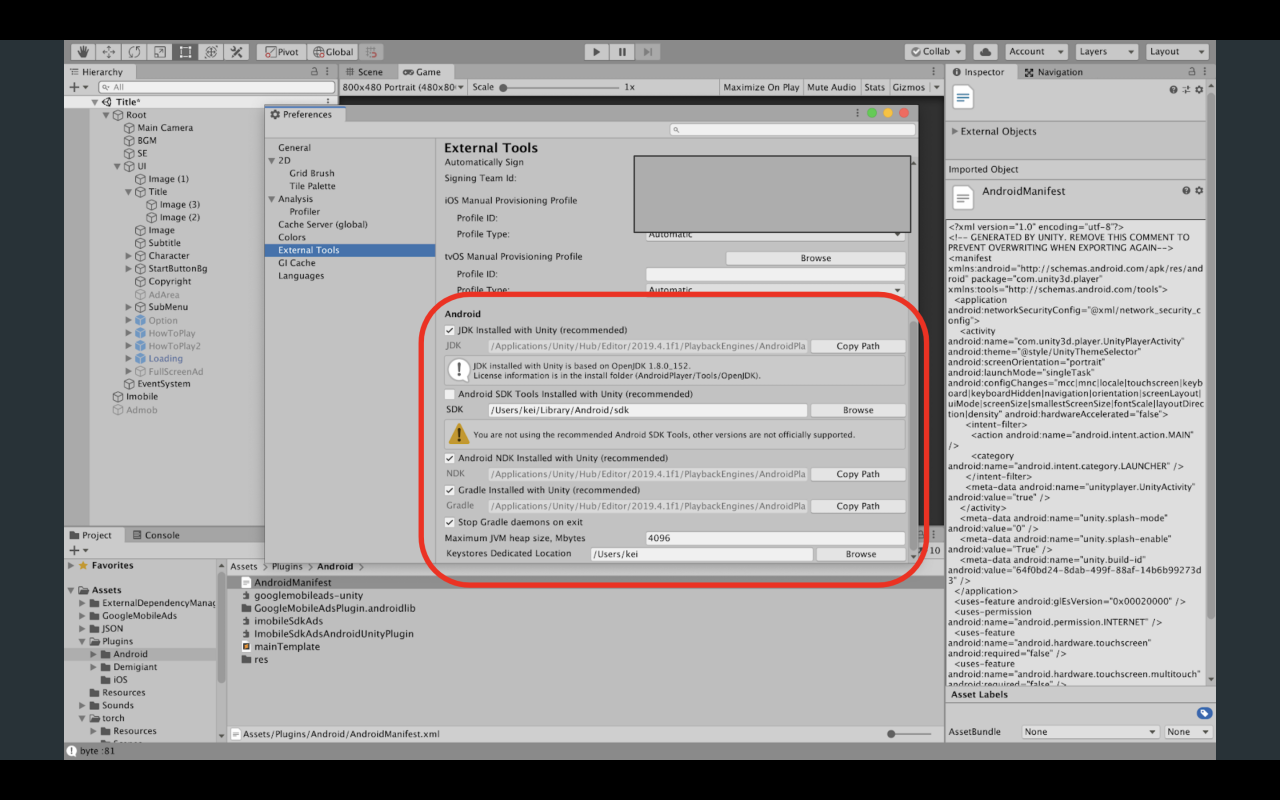Viewport: 1280px width, 800px height.
Task: Collapse the Analysis preferences group
Action: 271,199
